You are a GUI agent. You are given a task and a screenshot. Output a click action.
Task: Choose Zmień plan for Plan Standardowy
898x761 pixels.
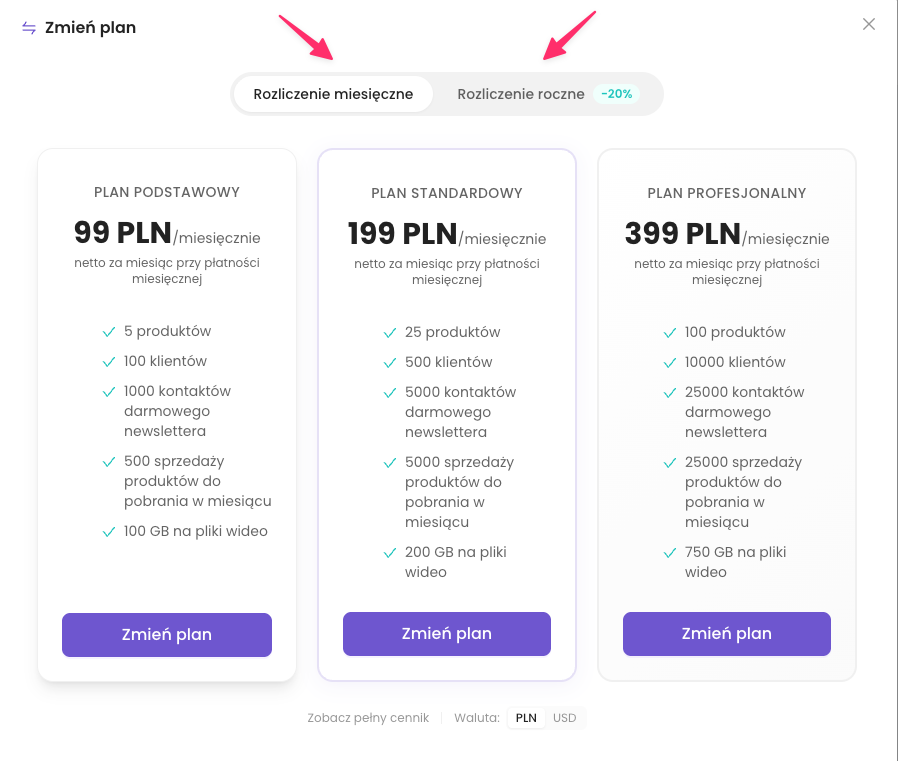447,634
